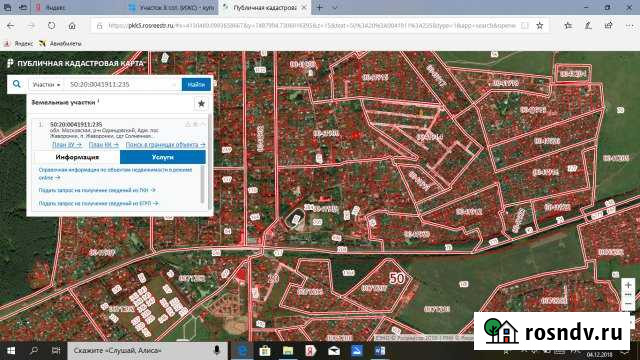Close the Публичная кадастровая browser tab
This screenshot has height=360, width=640.
click(304, 8)
